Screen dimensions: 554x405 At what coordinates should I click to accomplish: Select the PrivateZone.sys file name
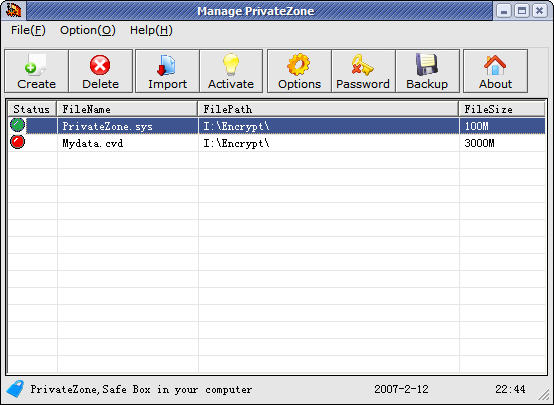click(107, 126)
